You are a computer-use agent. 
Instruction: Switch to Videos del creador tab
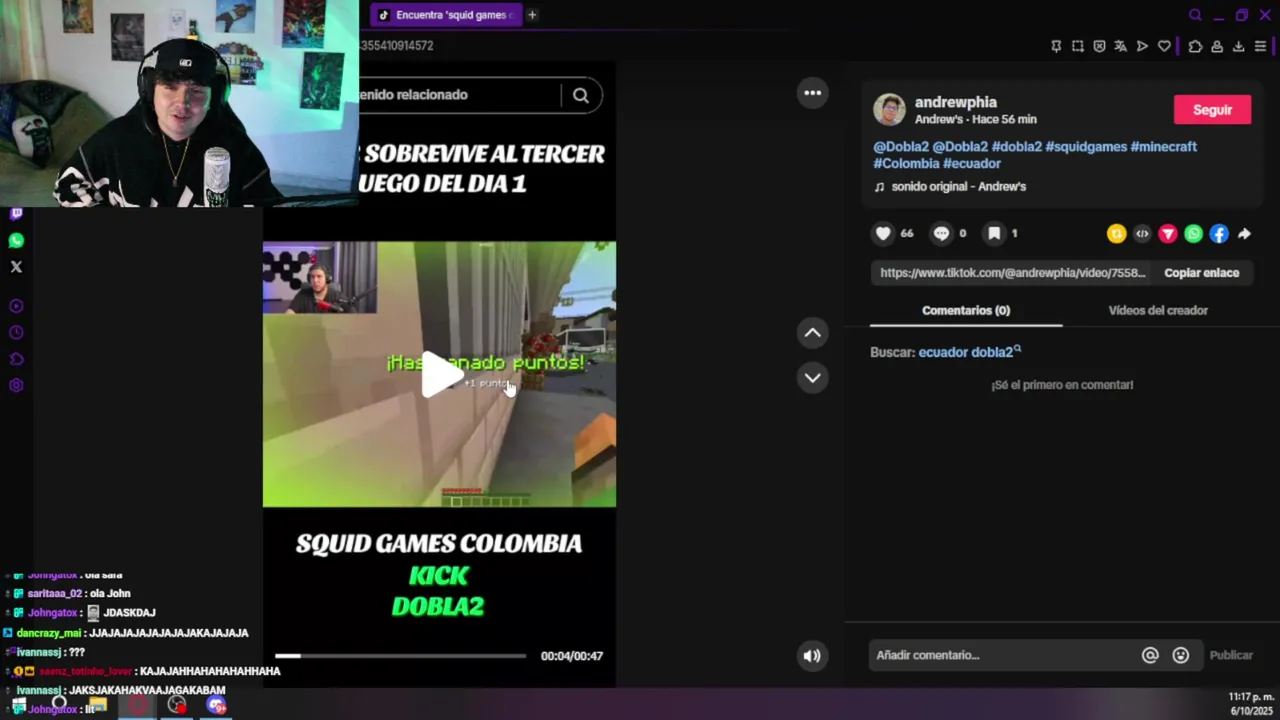pos(1158,311)
